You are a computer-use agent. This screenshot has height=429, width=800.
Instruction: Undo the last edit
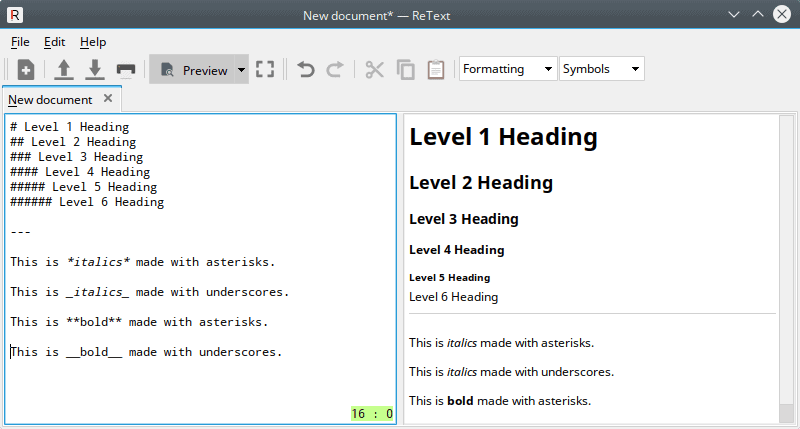click(x=306, y=70)
